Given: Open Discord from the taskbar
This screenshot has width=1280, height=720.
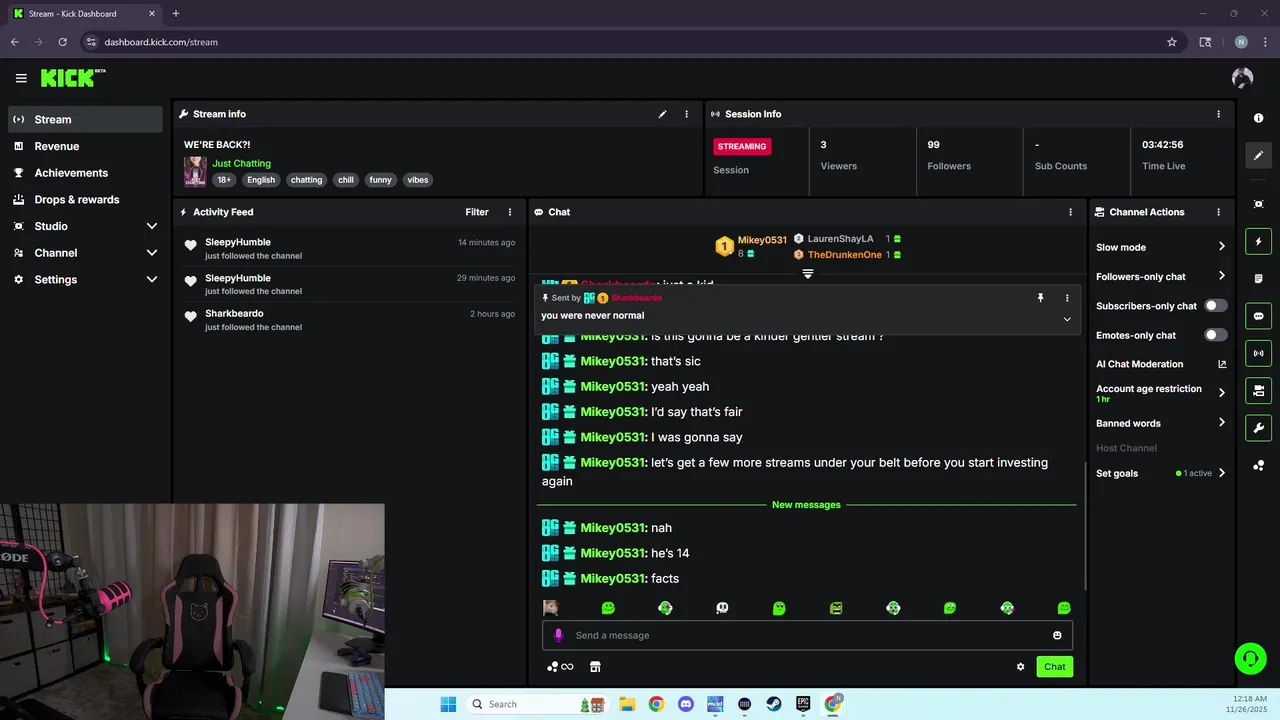Looking at the screenshot, I should [685, 704].
